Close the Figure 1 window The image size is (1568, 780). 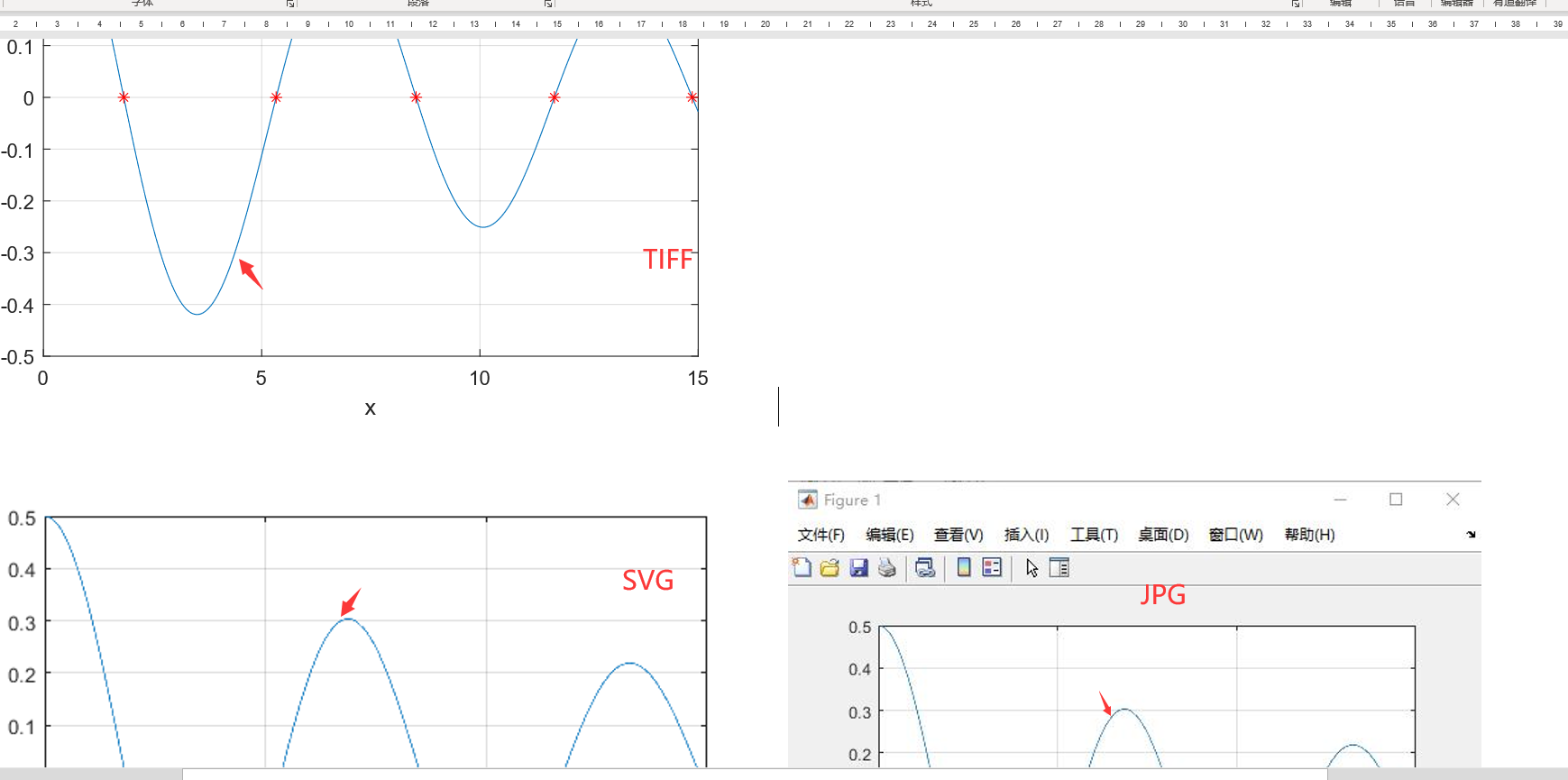click(x=1453, y=500)
